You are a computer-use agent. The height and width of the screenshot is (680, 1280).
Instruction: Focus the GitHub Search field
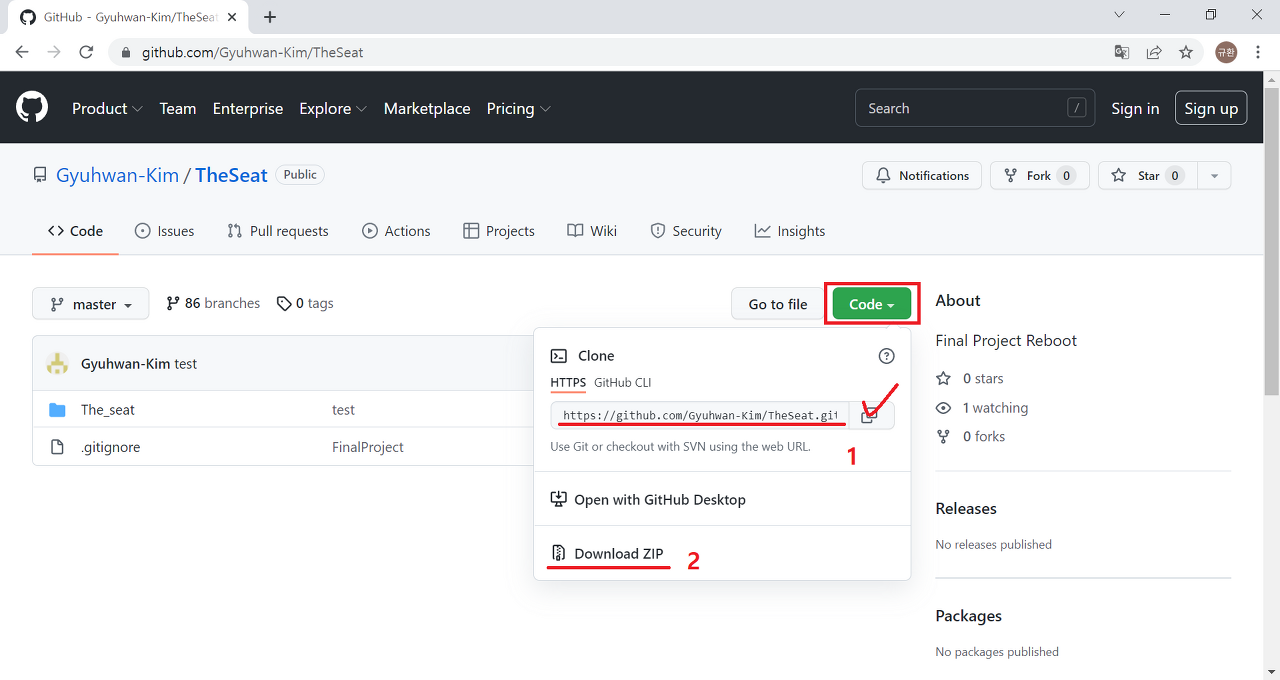pos(974,108)
